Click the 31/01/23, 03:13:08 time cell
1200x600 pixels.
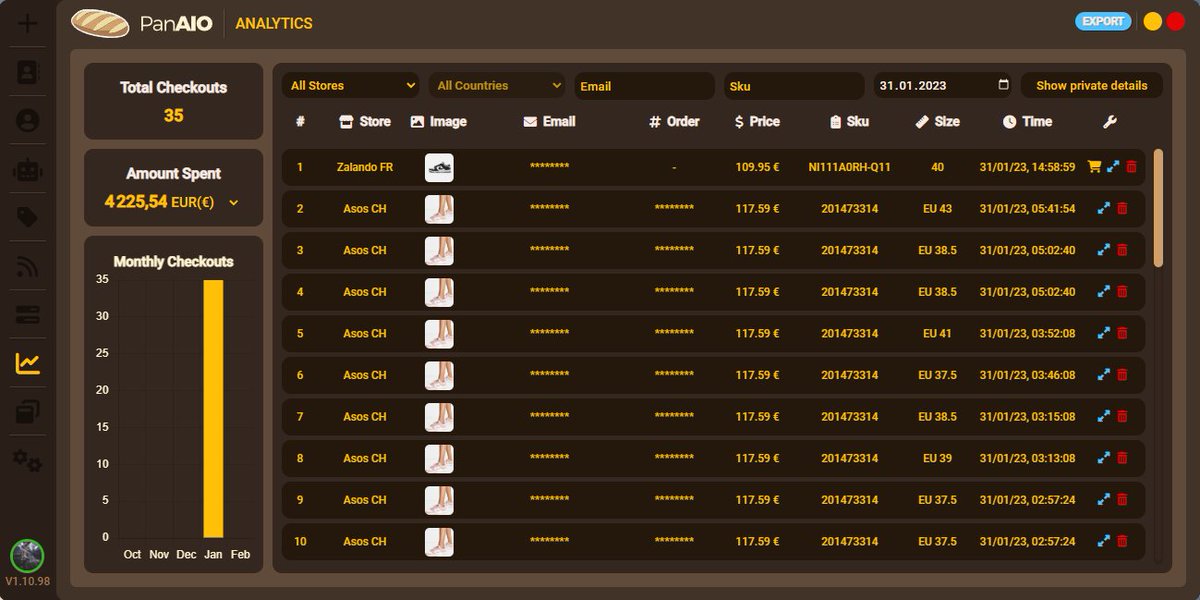pyautogui.click(x=1027, y=458)
